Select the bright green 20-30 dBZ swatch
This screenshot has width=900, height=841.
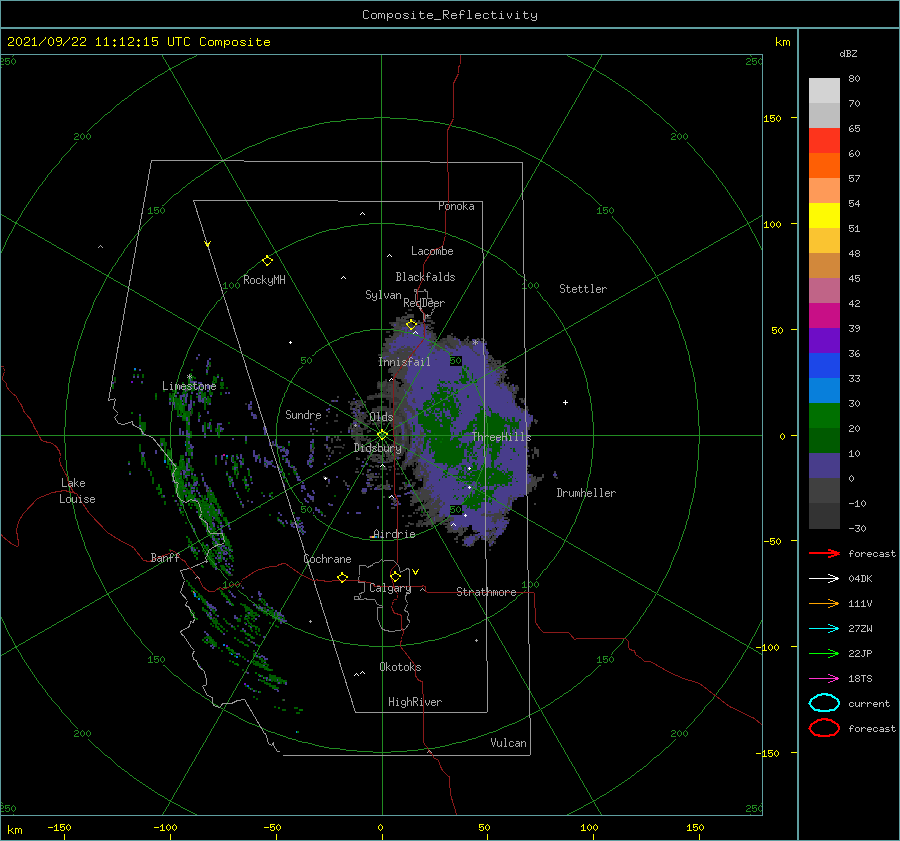click(x=824, y=416)
